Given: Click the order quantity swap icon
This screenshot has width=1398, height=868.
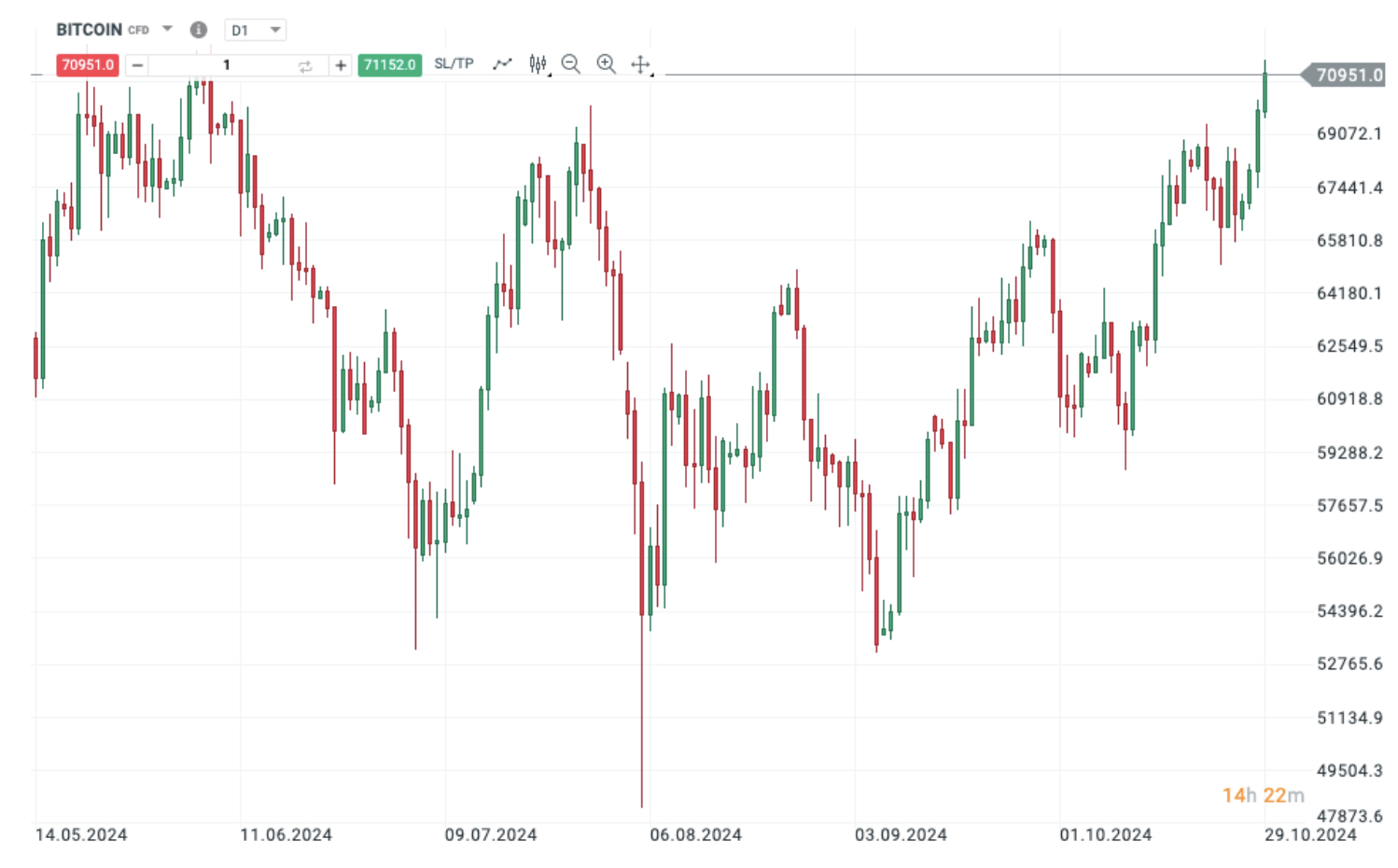Looking at the screenshot, I should pos(305,65).
